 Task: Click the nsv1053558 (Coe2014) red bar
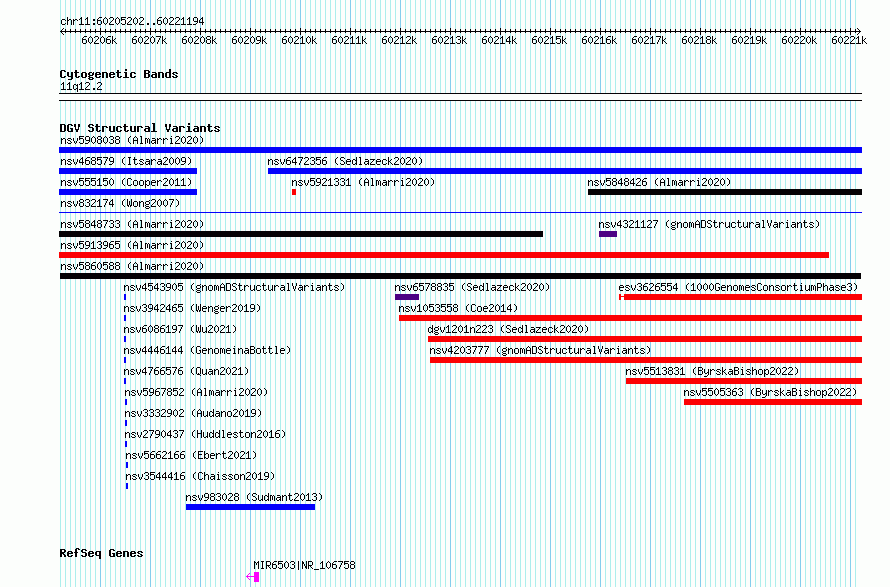631,318
